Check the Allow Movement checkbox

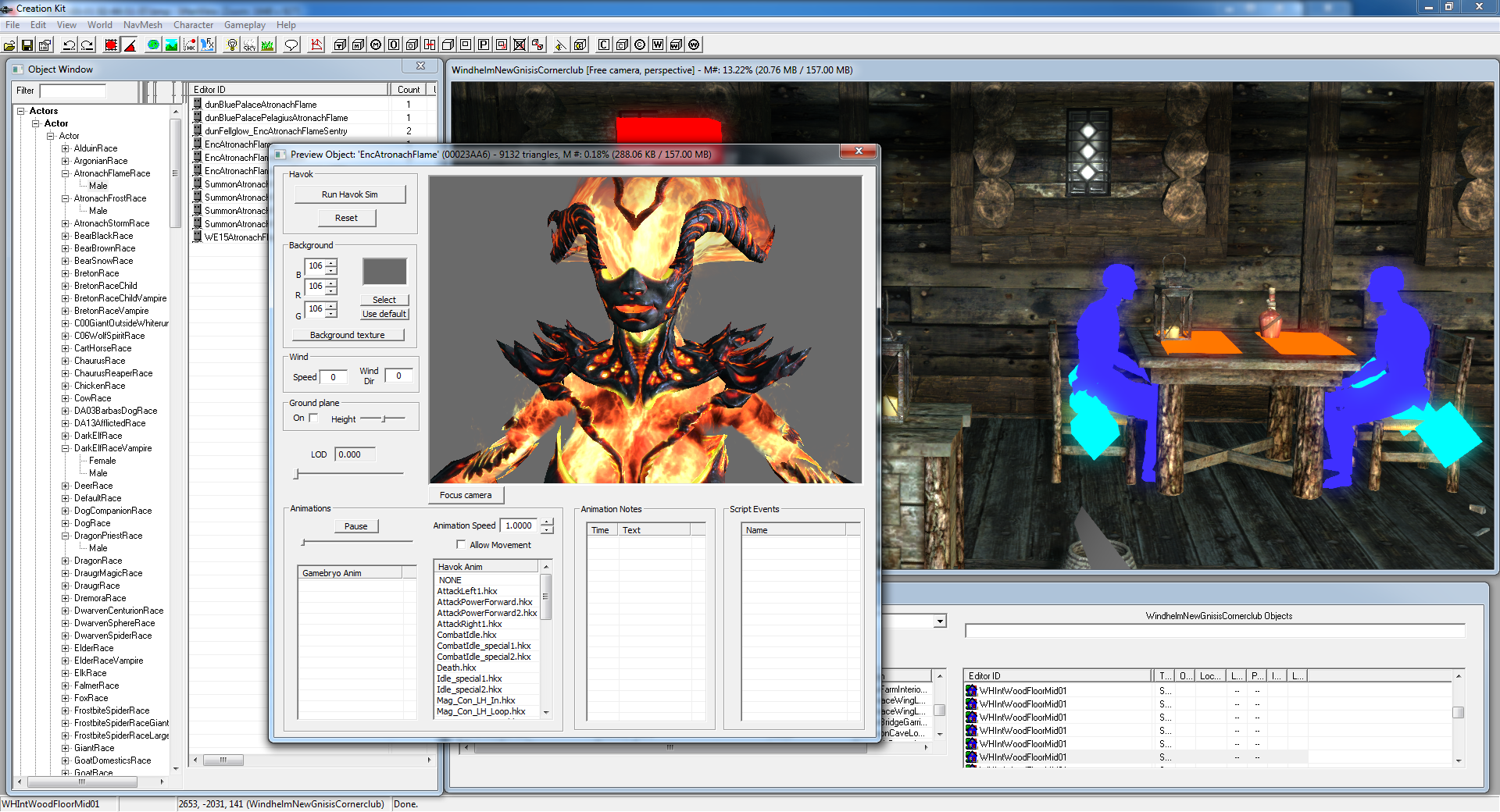tap(461, 545)
